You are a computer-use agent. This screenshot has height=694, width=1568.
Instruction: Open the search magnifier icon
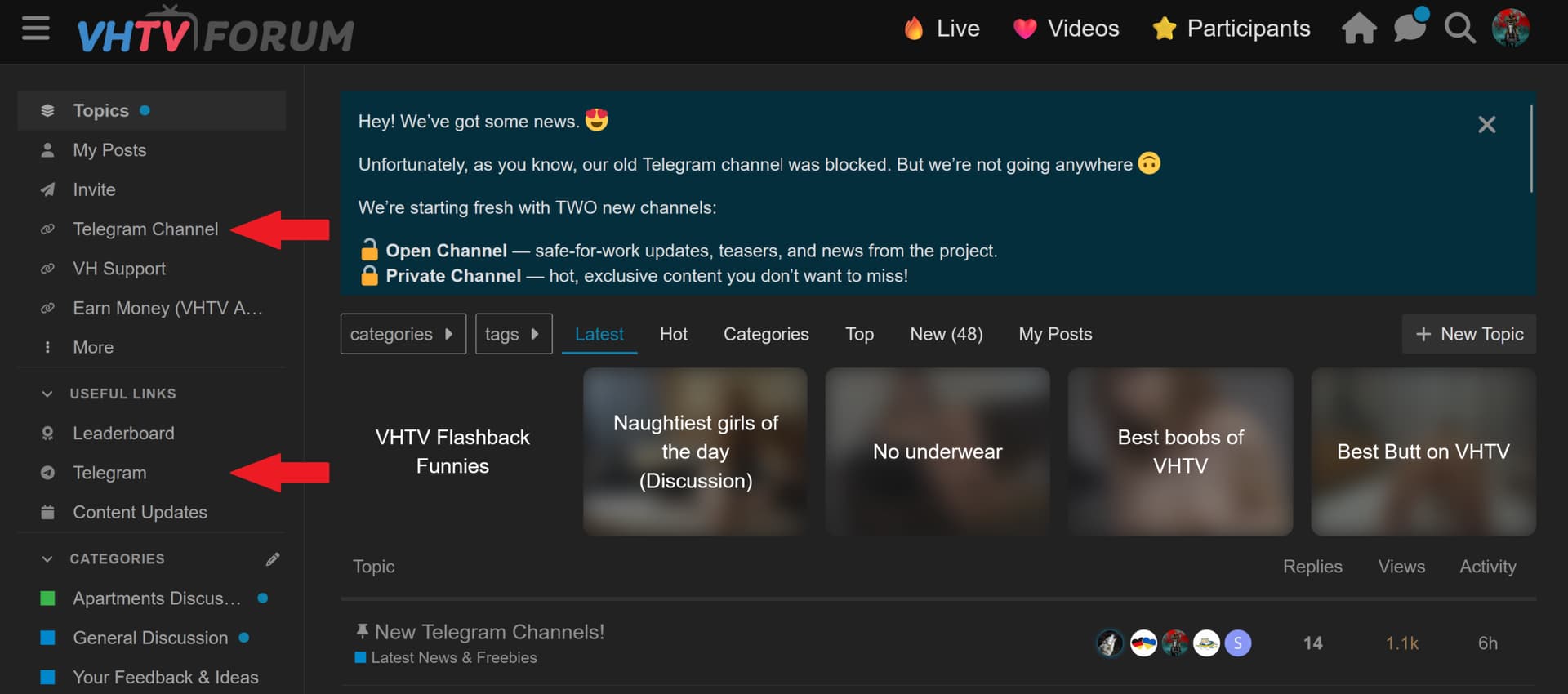pyautogui.click(x=1459, y=29)
